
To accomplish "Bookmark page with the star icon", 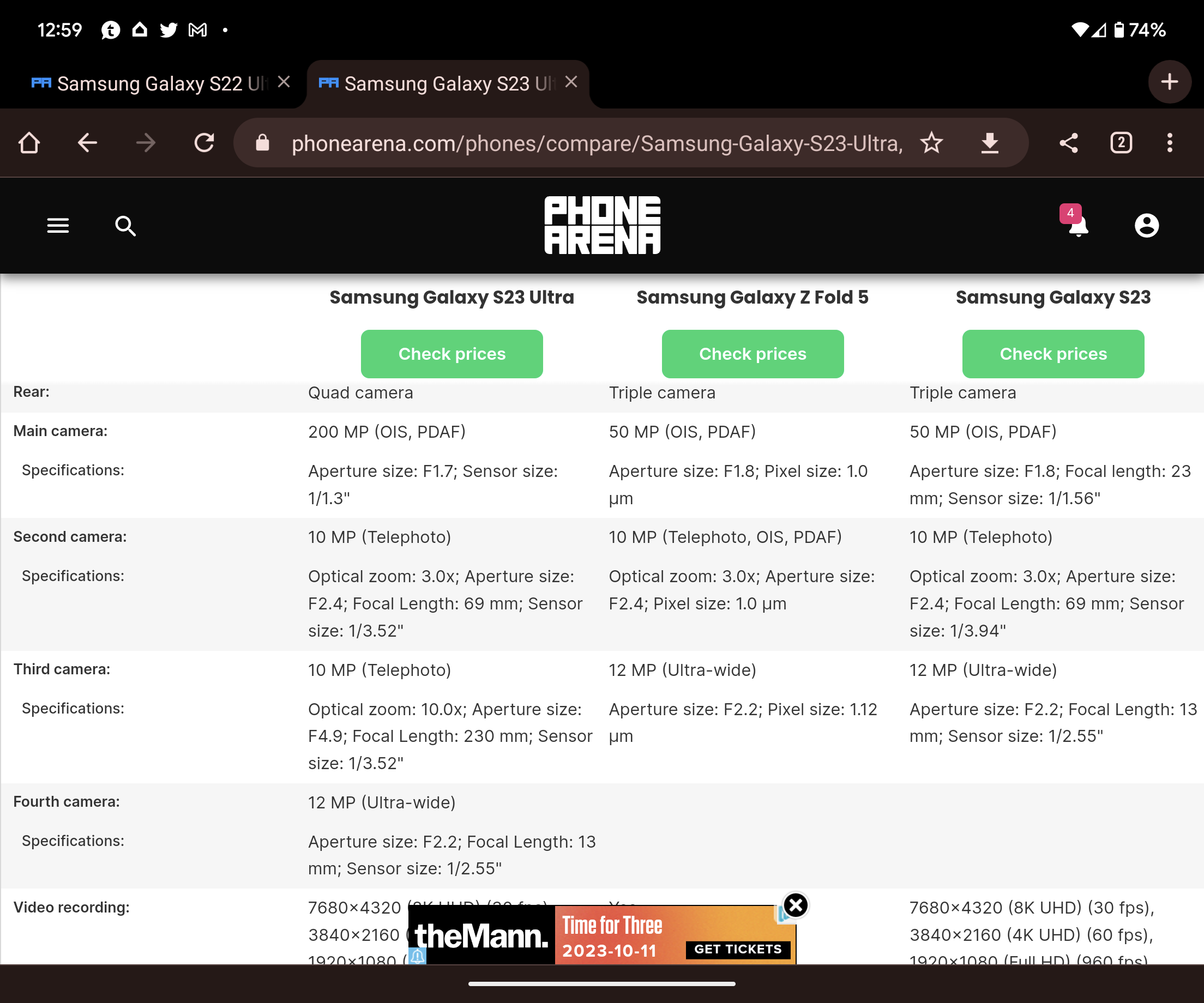I will [x=932, y=143].
